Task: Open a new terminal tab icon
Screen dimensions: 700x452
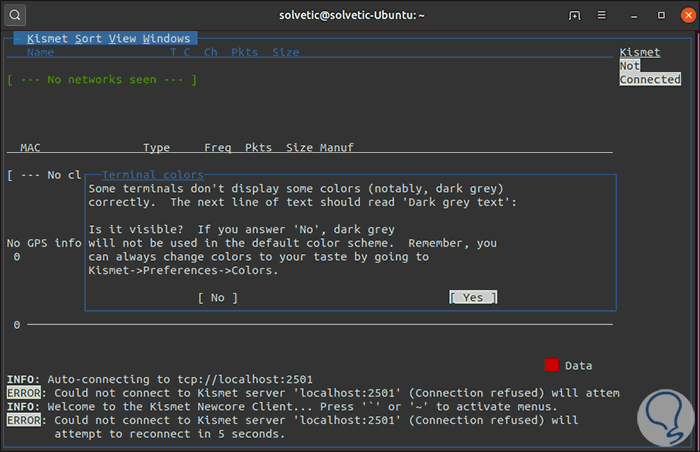Action: (x=575, y=16)
